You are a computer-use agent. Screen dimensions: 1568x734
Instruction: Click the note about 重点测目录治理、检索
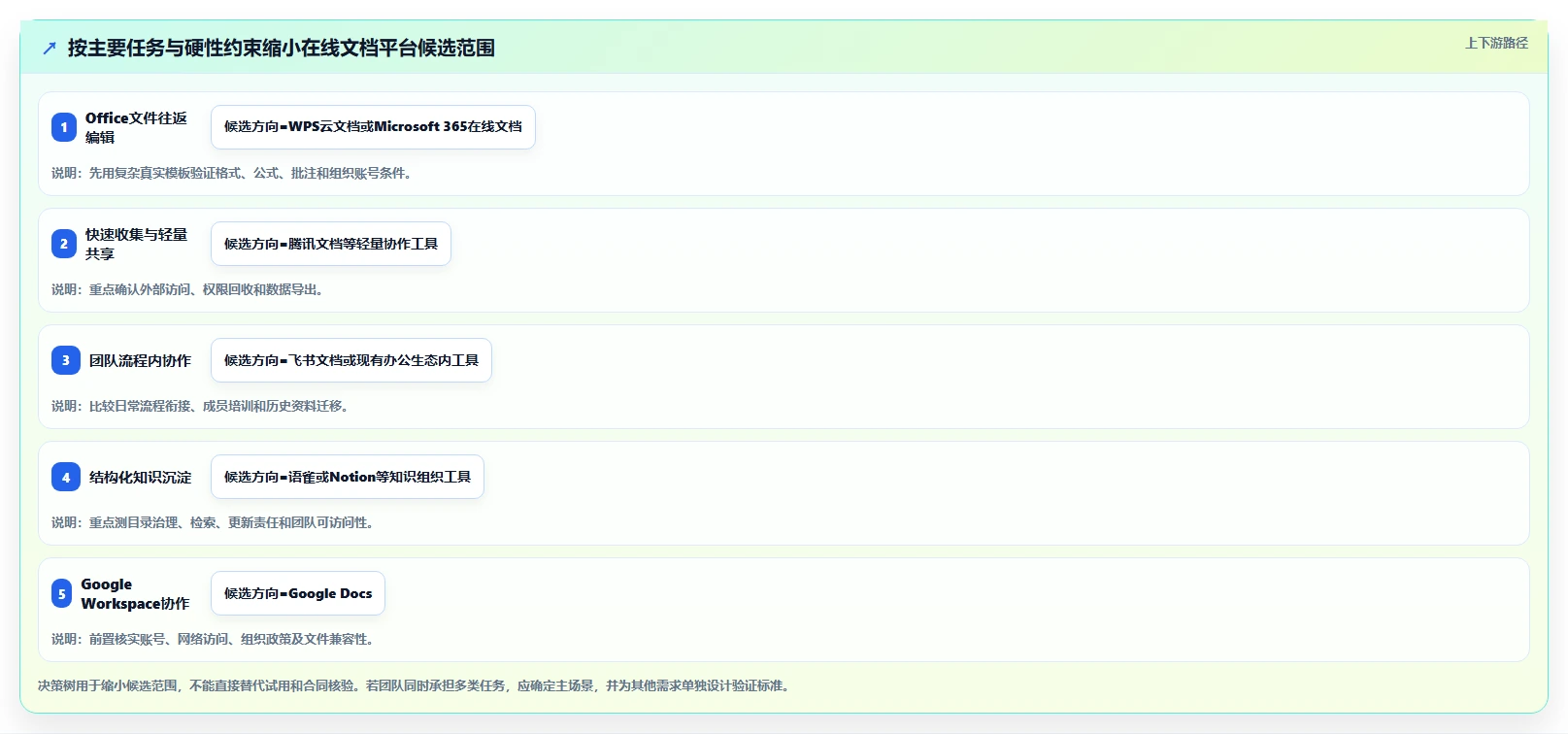[214, 522]
